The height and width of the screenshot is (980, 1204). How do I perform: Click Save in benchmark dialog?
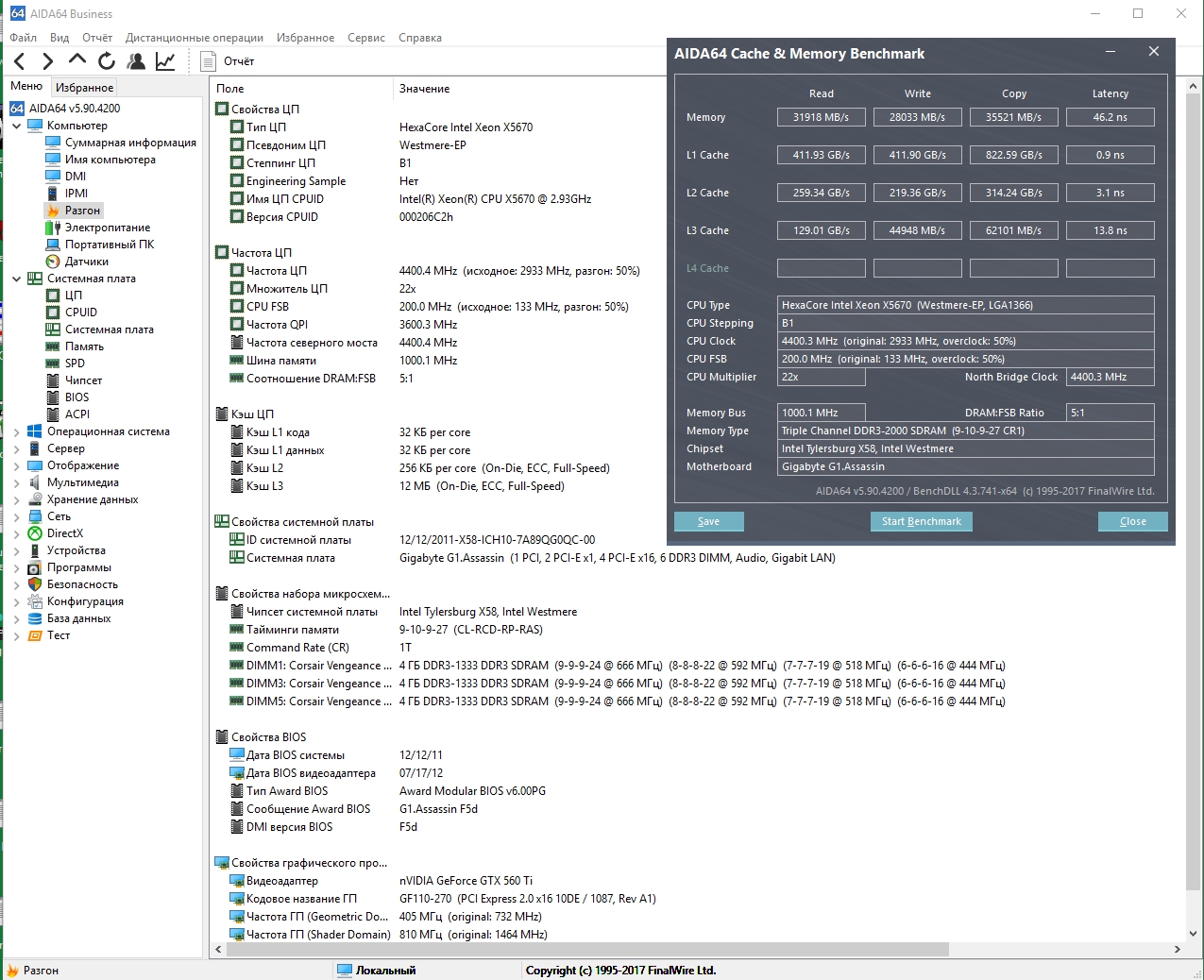tap(709, 521)
